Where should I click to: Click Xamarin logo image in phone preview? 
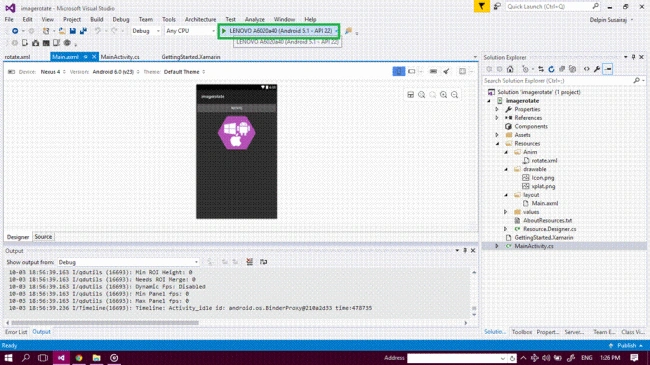236,133
